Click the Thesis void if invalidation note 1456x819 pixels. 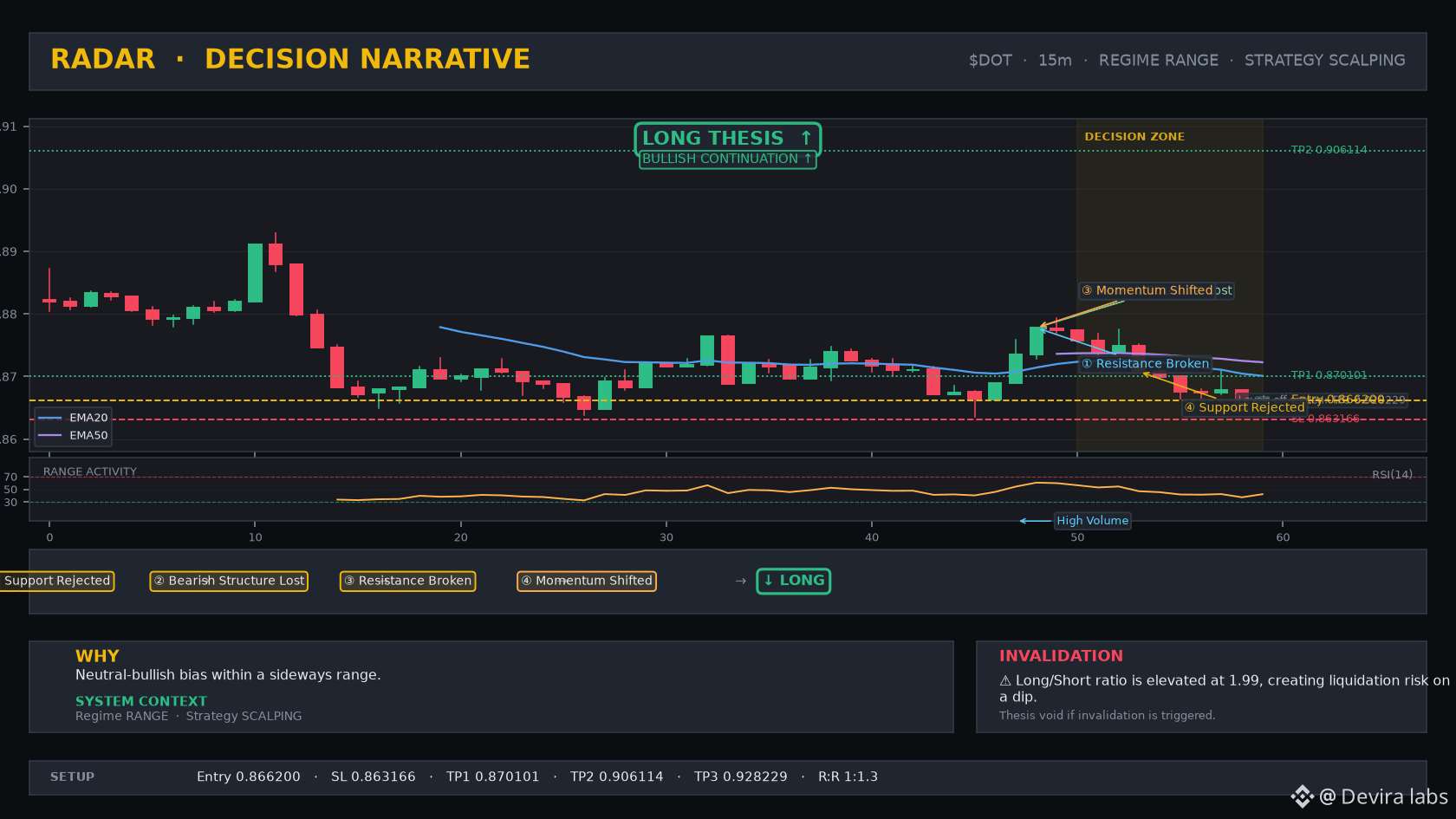coord(1107,715)
